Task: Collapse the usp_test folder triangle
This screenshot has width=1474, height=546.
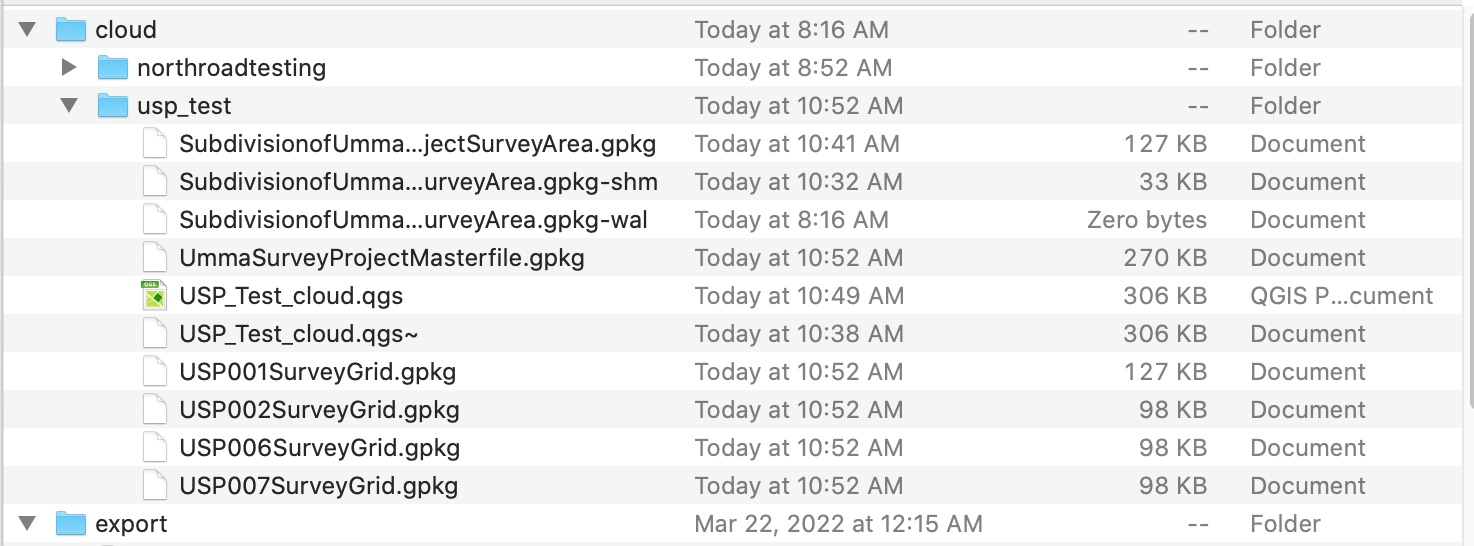Action: click(69, 106)
